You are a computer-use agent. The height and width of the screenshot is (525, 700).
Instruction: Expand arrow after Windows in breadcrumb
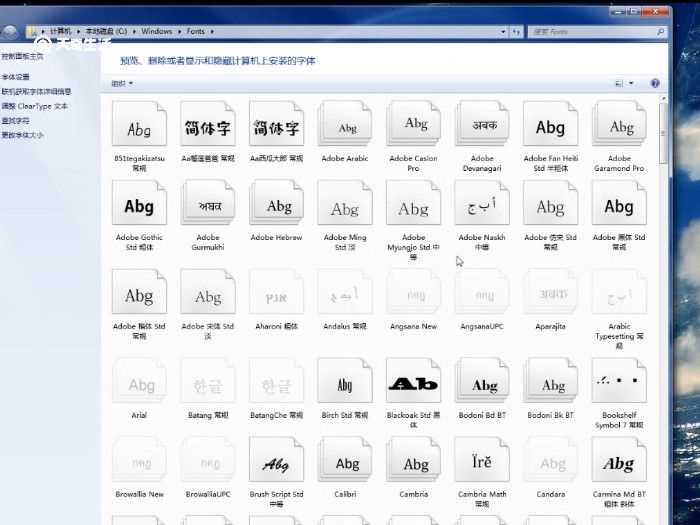[x=179, y=31]
